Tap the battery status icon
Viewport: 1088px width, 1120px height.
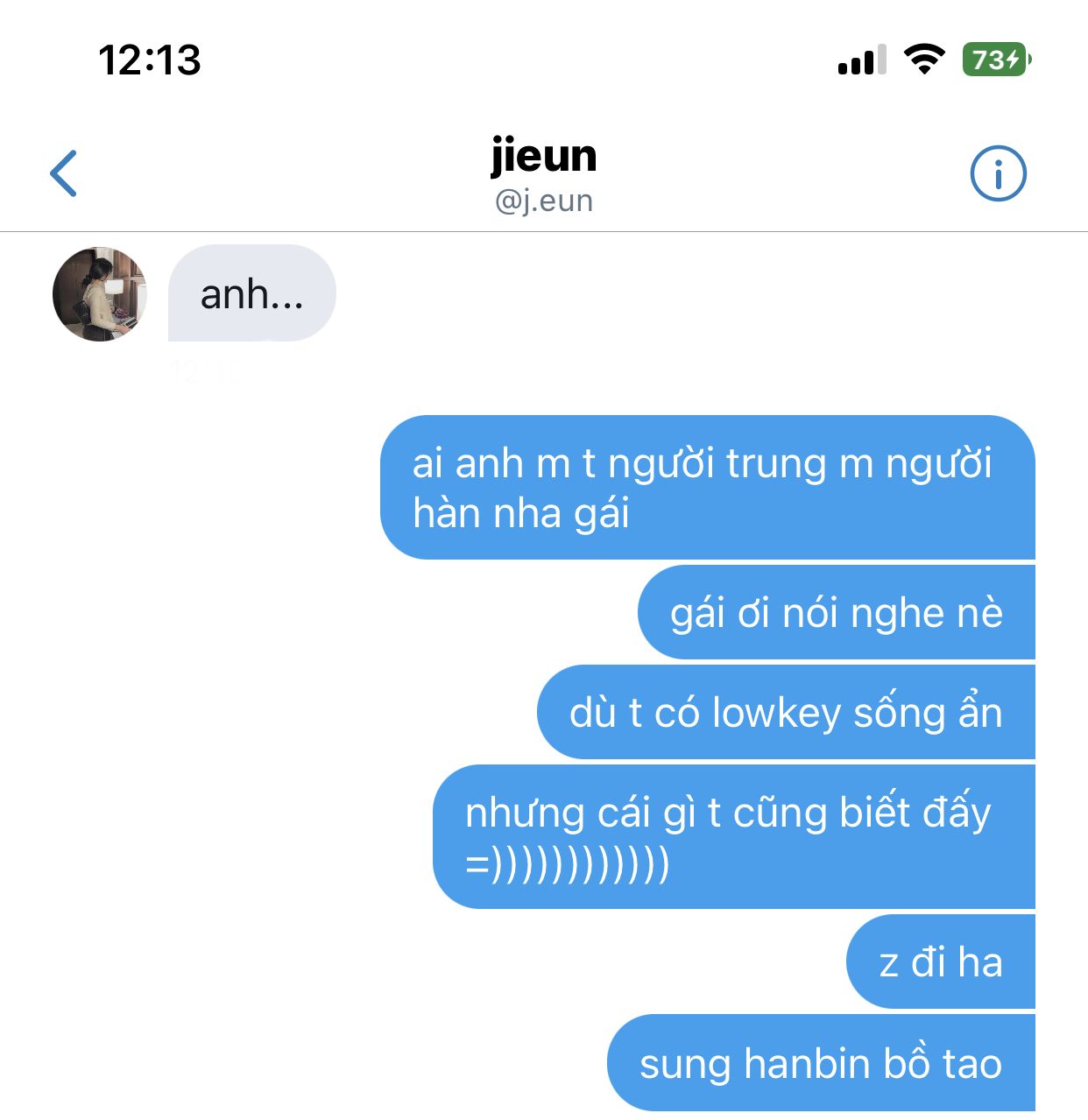tap(997, 60)
